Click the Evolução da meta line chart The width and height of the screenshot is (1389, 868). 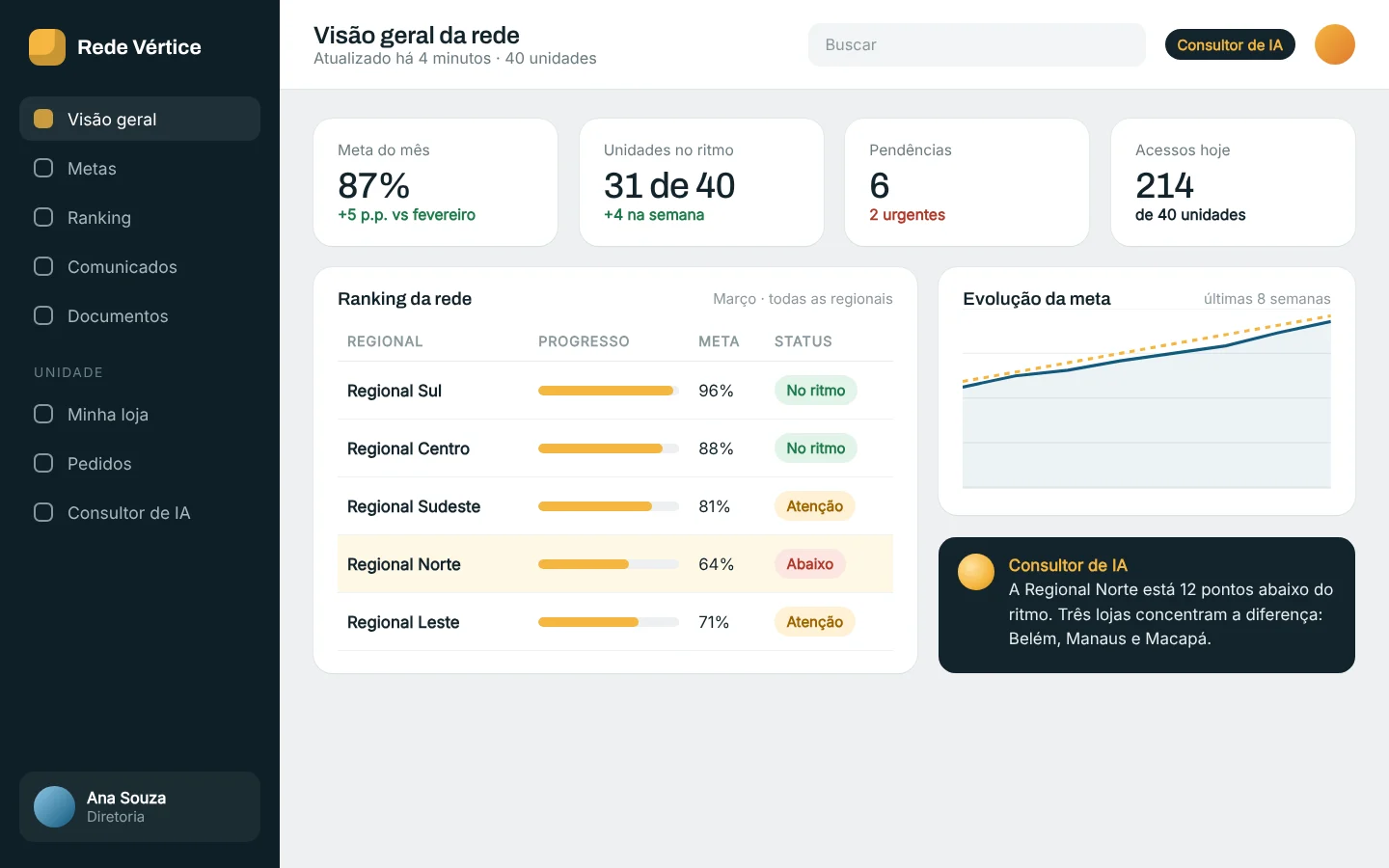coord(1147,400)
